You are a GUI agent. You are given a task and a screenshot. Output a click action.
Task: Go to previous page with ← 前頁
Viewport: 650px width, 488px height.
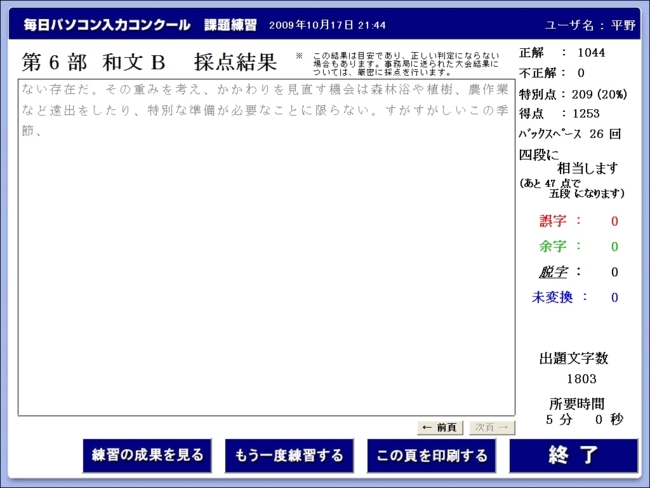point(440,427)
